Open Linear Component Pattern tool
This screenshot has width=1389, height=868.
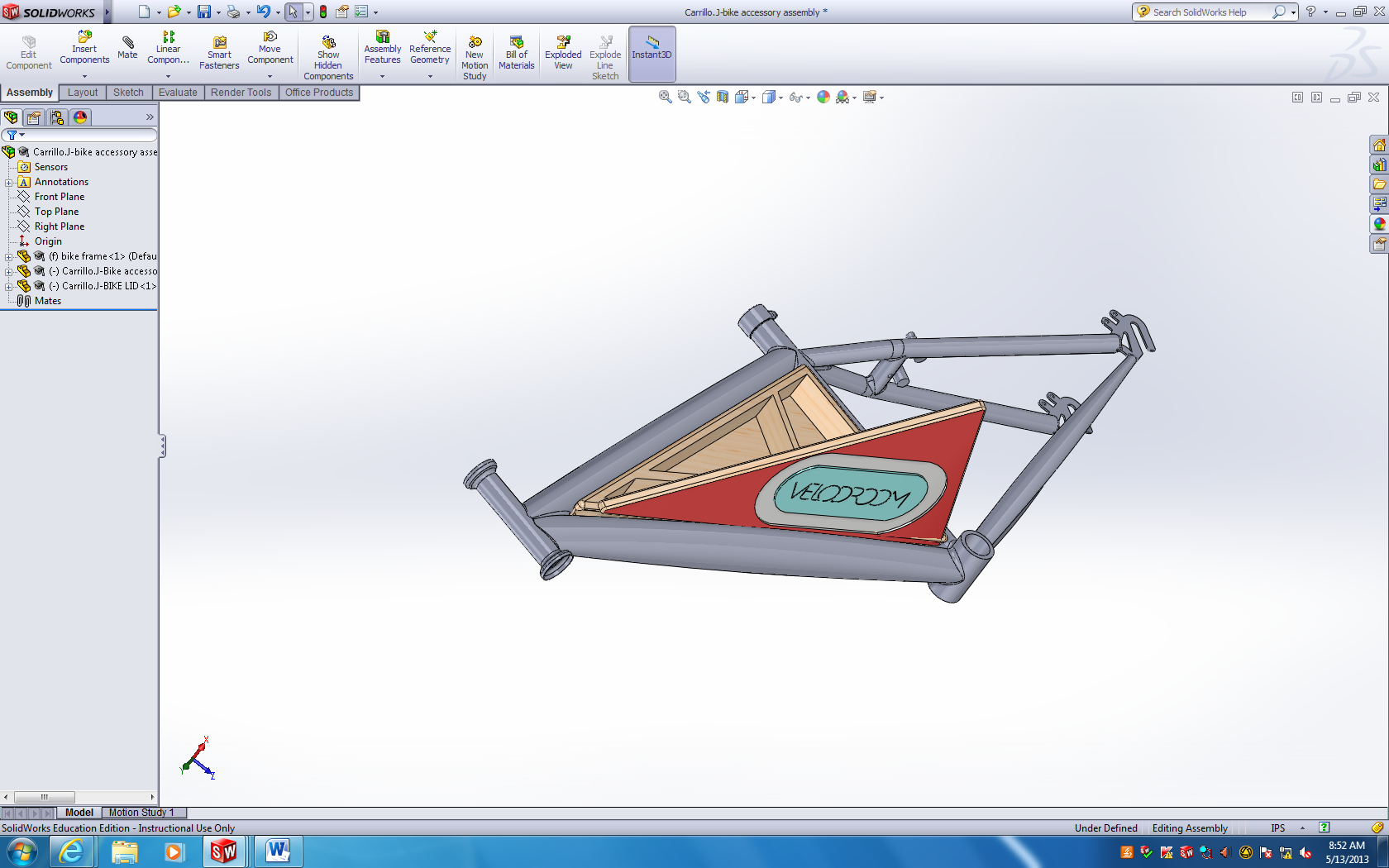click(x=168, y=48)
